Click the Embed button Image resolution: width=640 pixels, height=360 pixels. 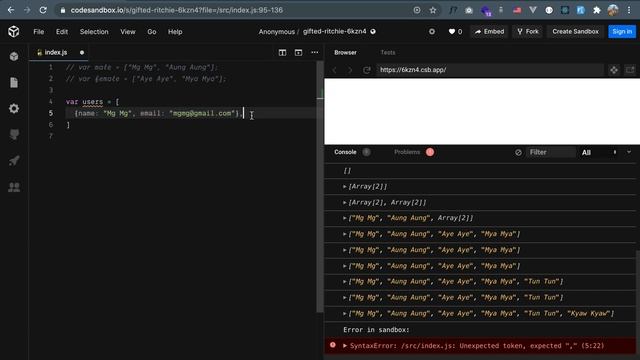(489, 31)
